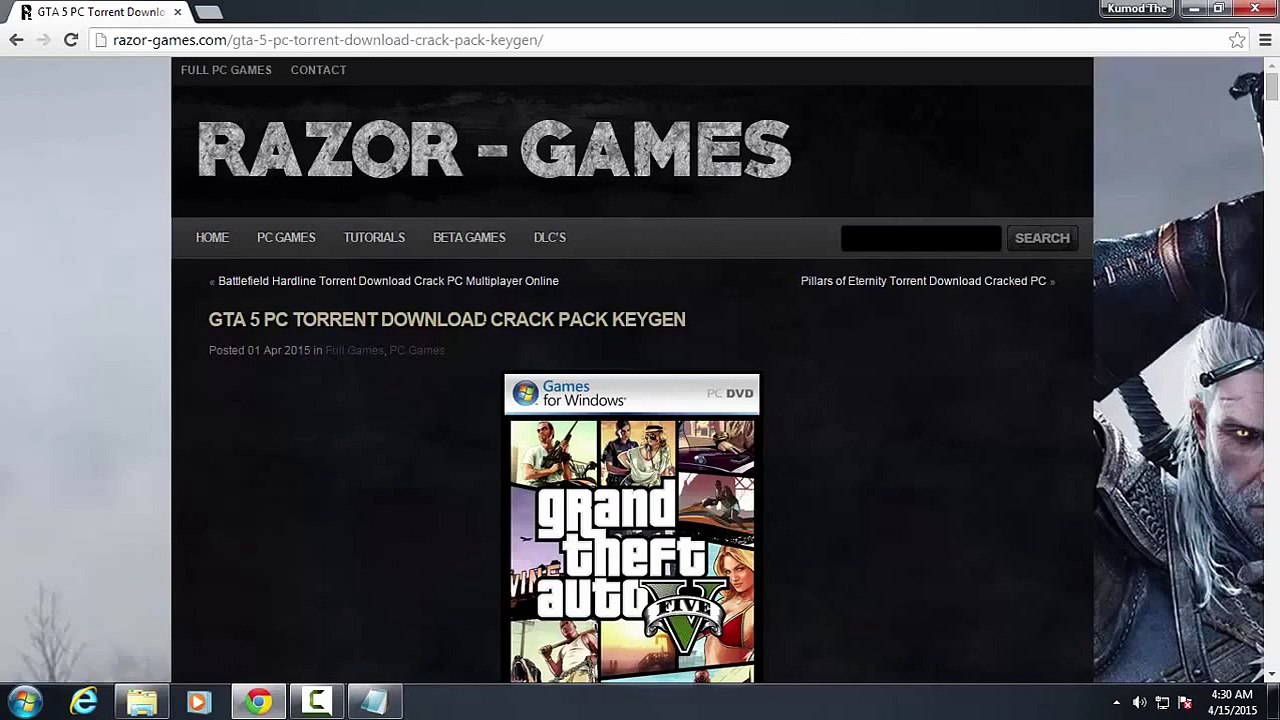Go to the HOME menu item

tap(212, 238)
